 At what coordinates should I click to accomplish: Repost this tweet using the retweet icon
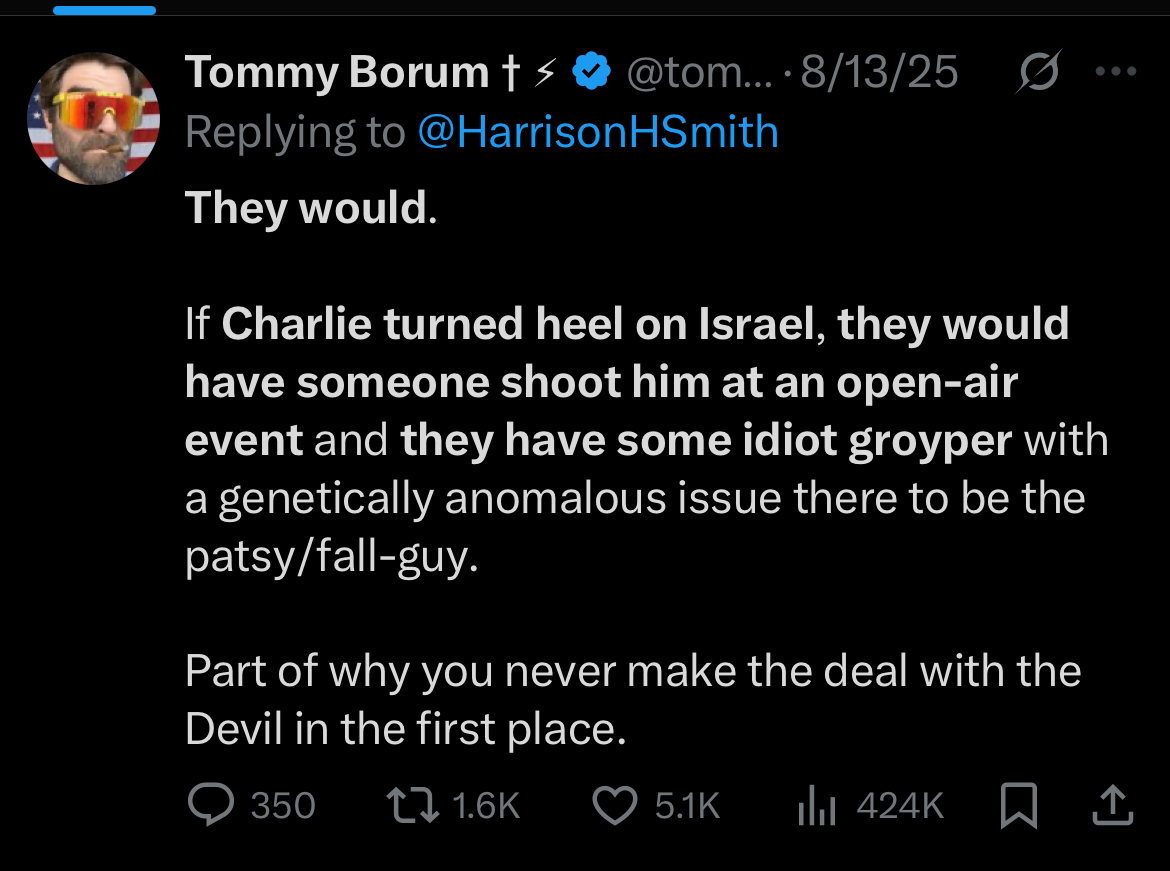pos(413,806)
